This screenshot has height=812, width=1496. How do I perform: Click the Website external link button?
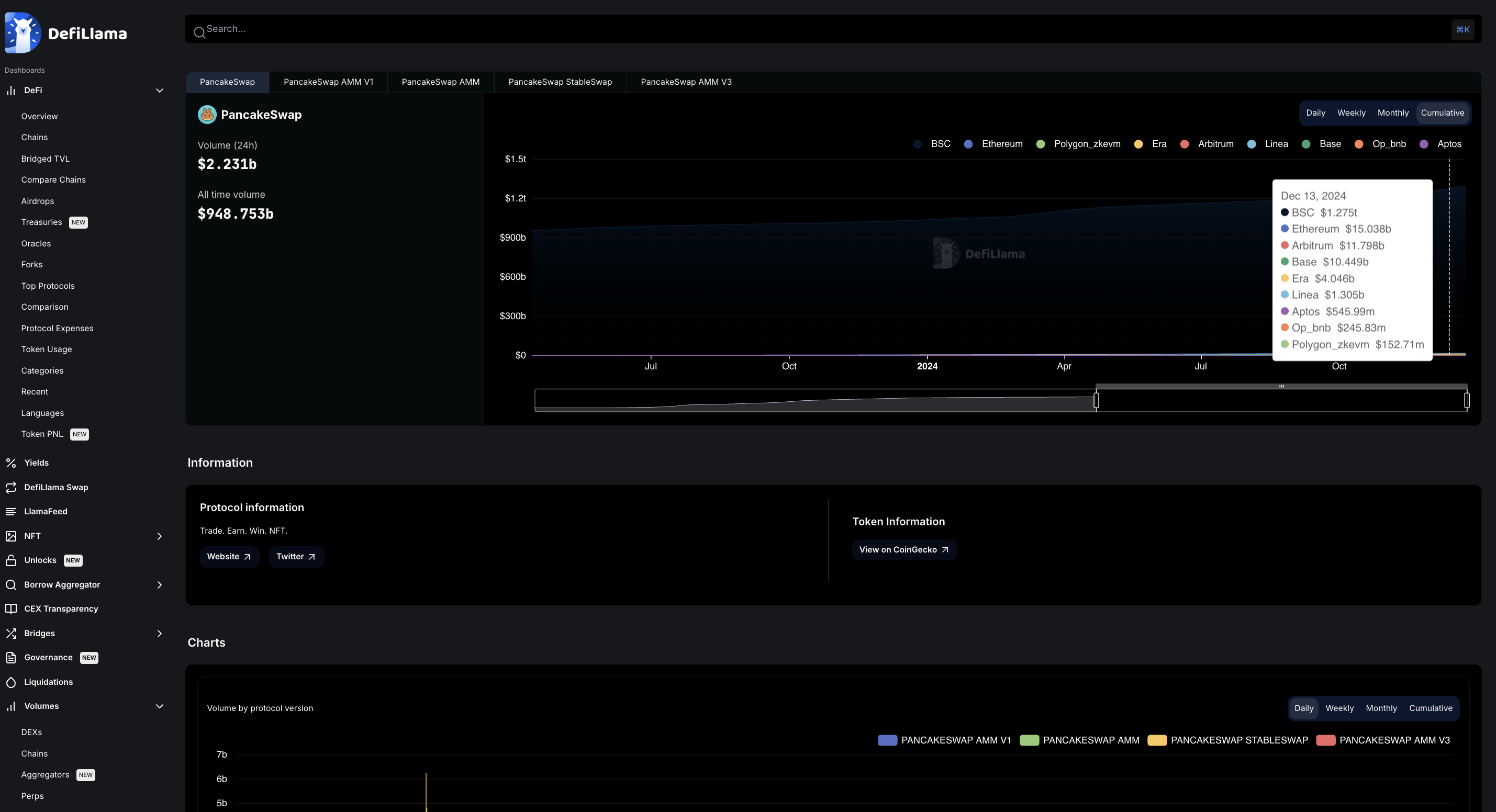228,556
